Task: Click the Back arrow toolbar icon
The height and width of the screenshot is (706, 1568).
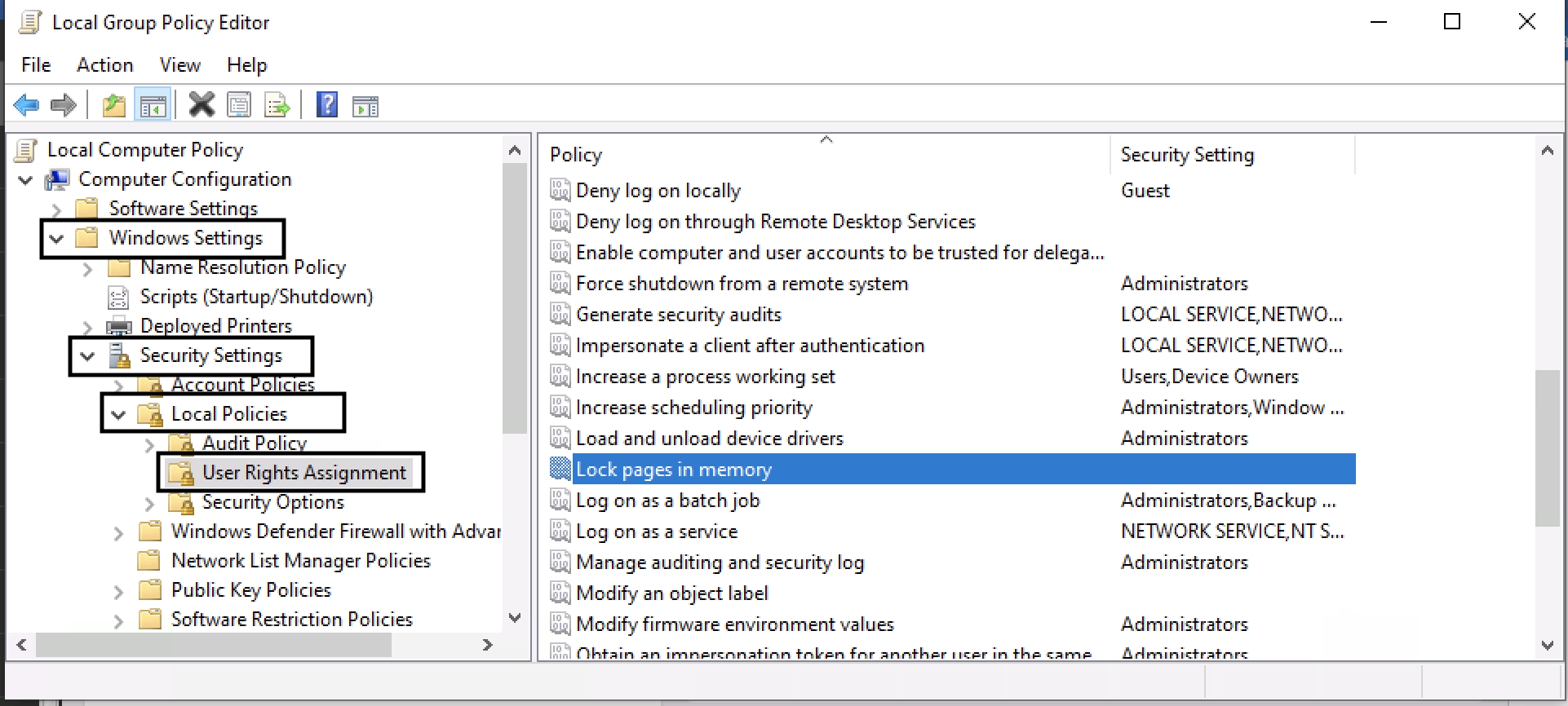Action: tap(26, 105)
